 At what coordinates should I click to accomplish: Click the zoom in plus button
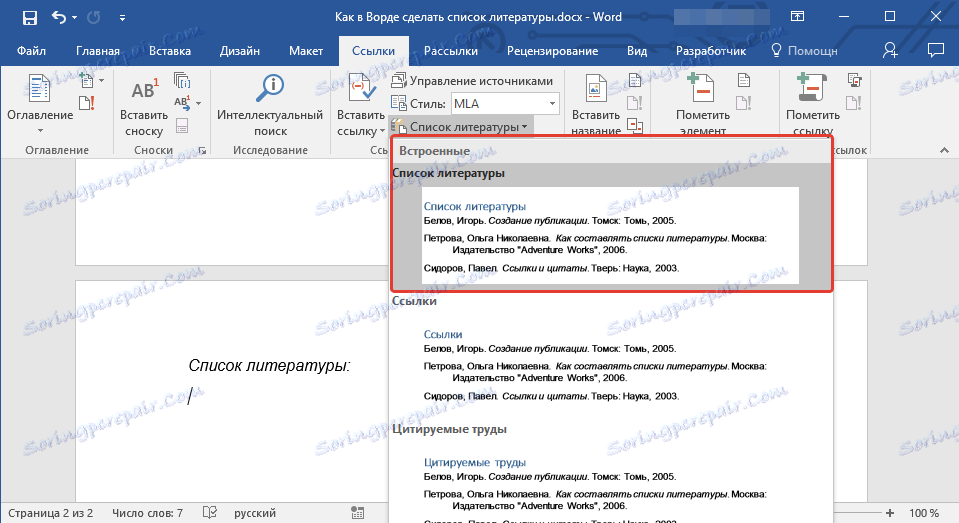click(x=889, y=513)
